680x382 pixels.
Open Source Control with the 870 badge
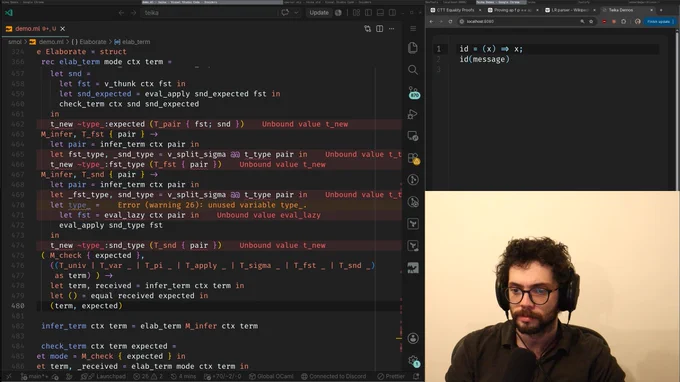[413, 92]
